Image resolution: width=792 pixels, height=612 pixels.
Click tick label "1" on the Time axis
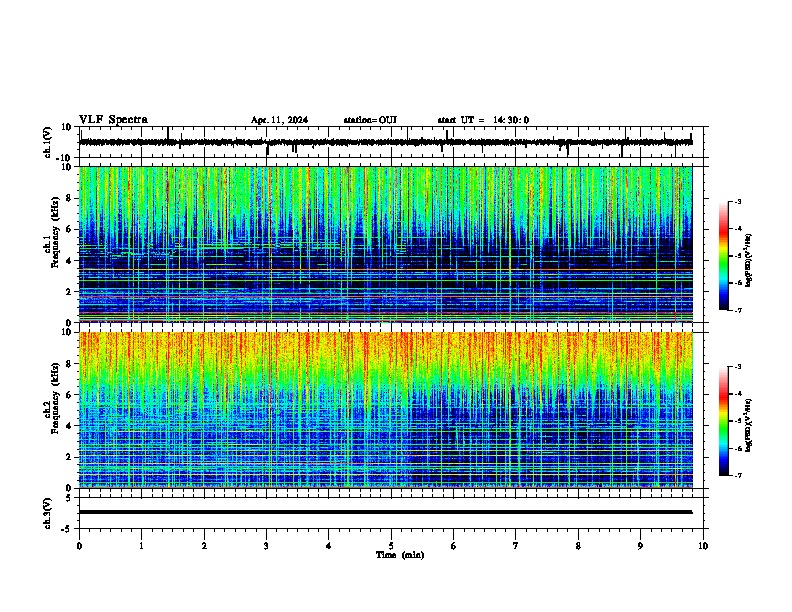click(141, 546)
